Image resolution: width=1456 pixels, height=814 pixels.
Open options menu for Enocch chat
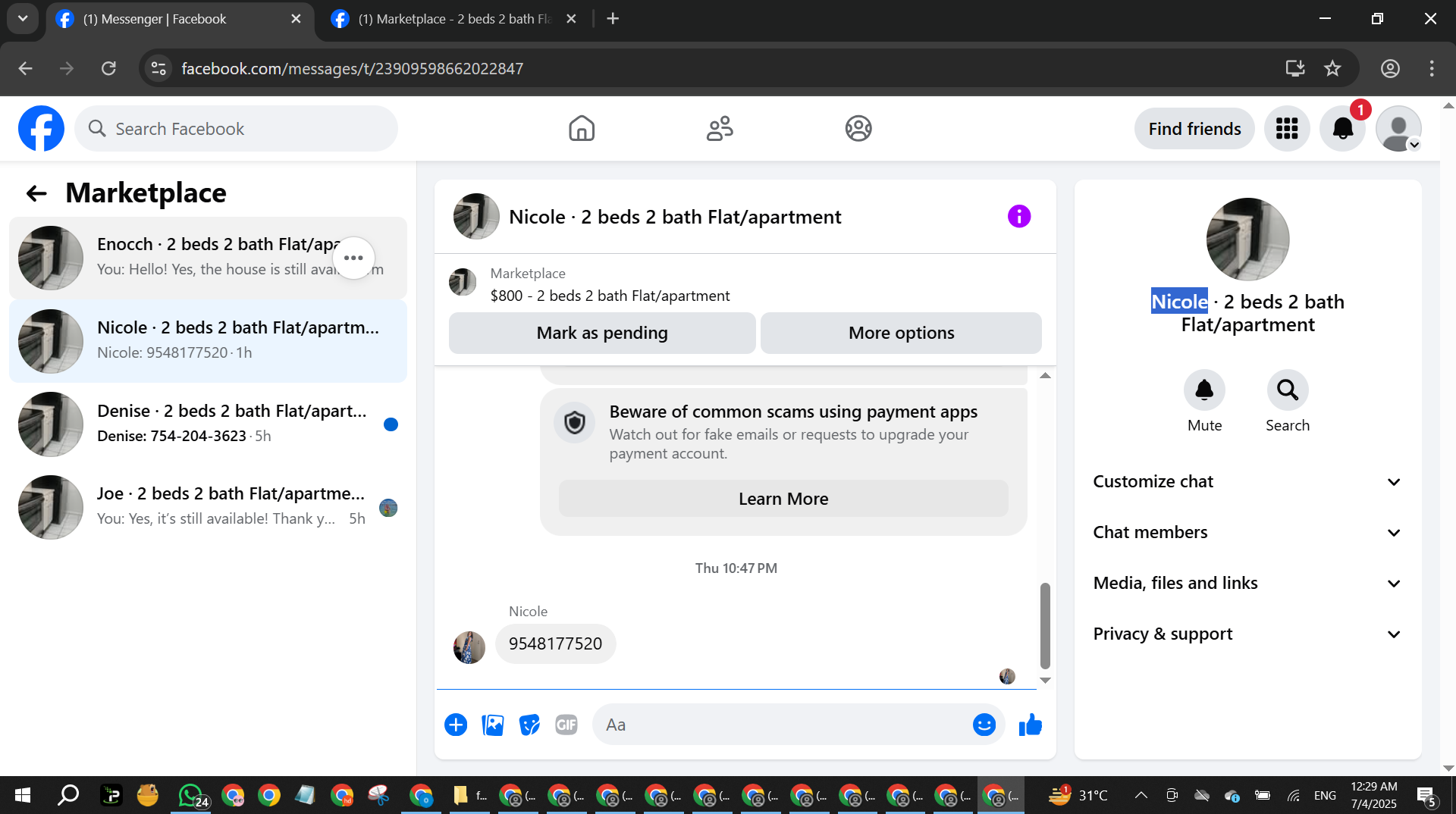[353, 258]
